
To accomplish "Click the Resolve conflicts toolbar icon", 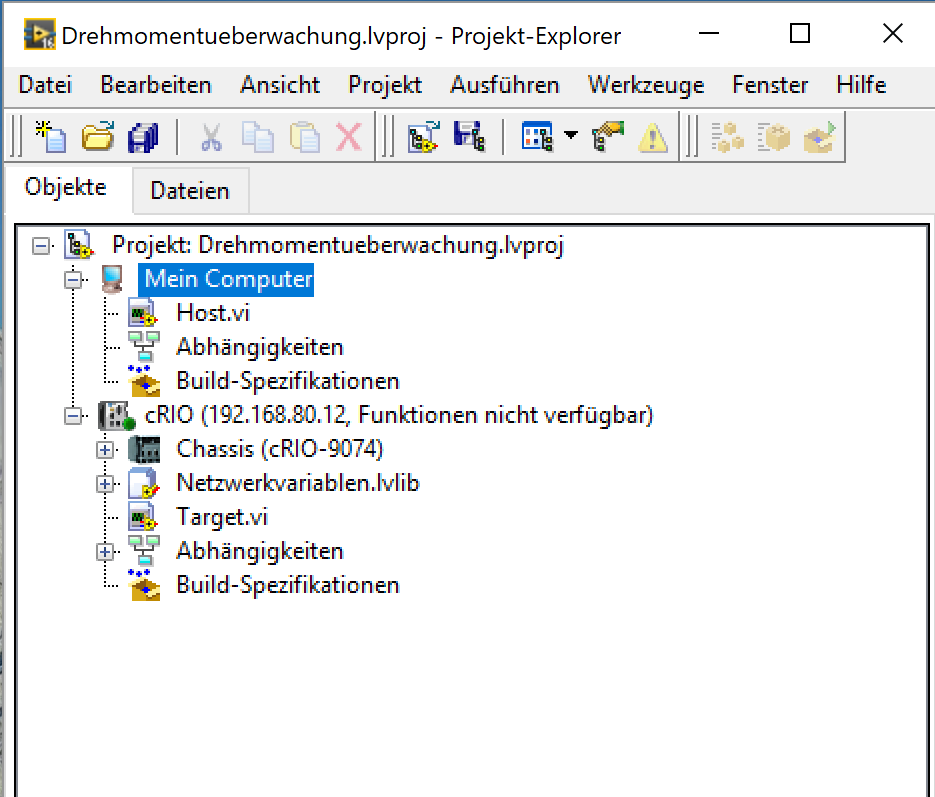I will 608,137.
